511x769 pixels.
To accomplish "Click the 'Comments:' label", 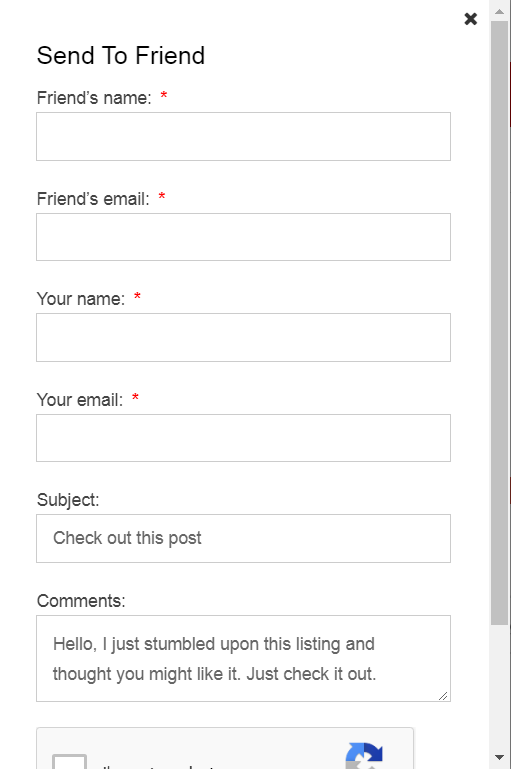I will click(81, 601).
